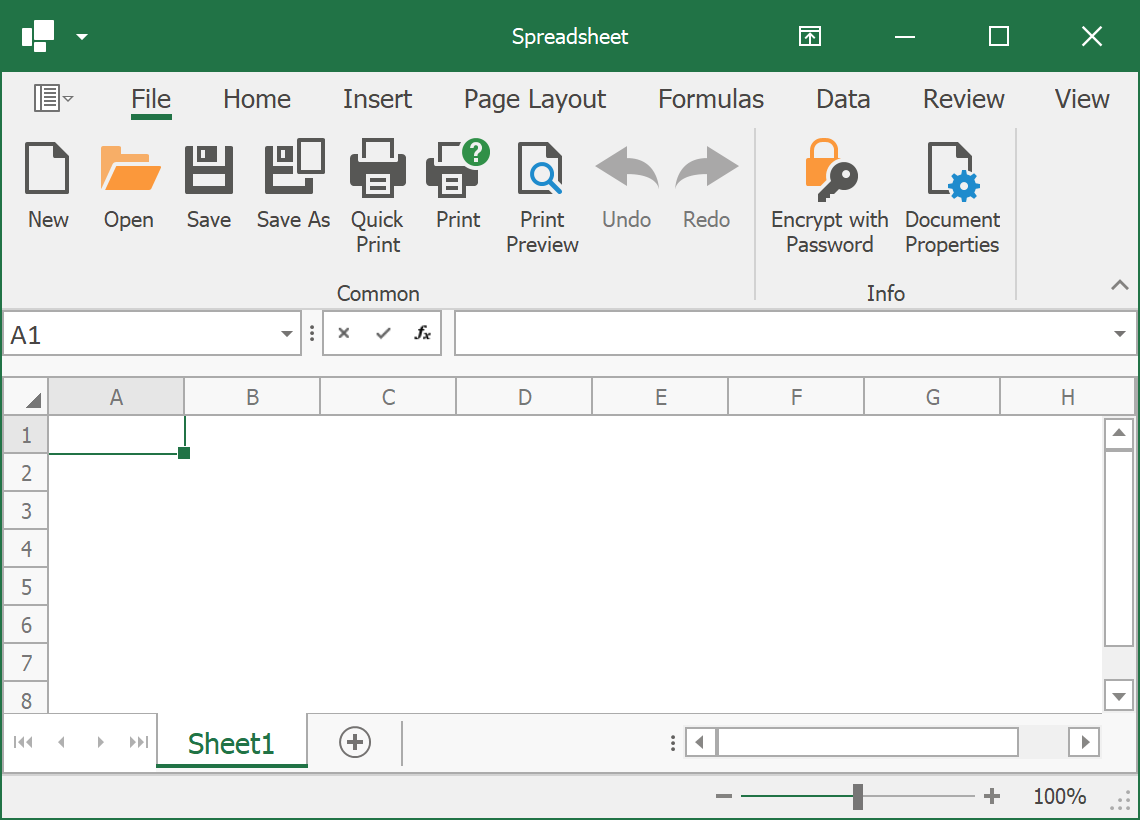Switch to the Formulas tab
This screenshot has width=1140, height=820.
tap(711, 99)
